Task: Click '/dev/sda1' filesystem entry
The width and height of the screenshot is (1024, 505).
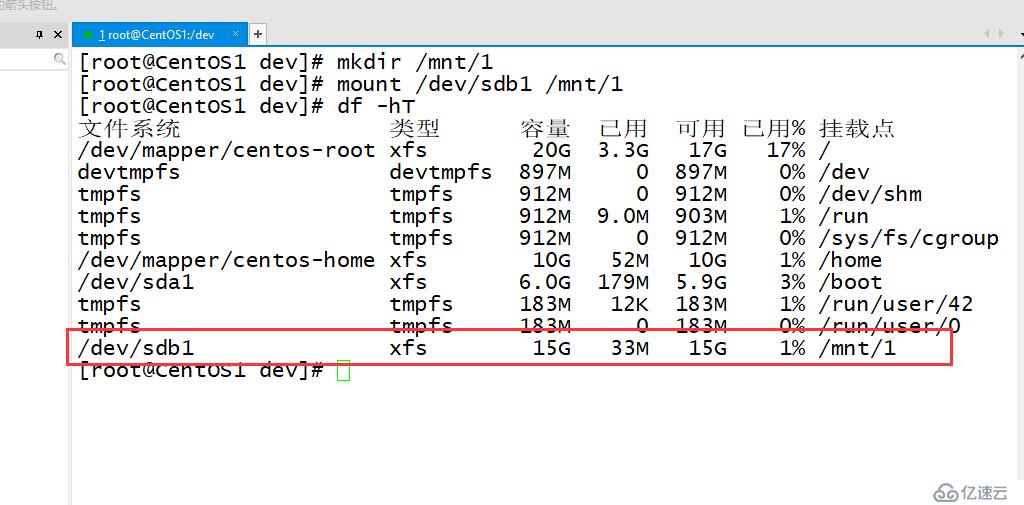Action: pyautogui.click(x=136, y=282)
